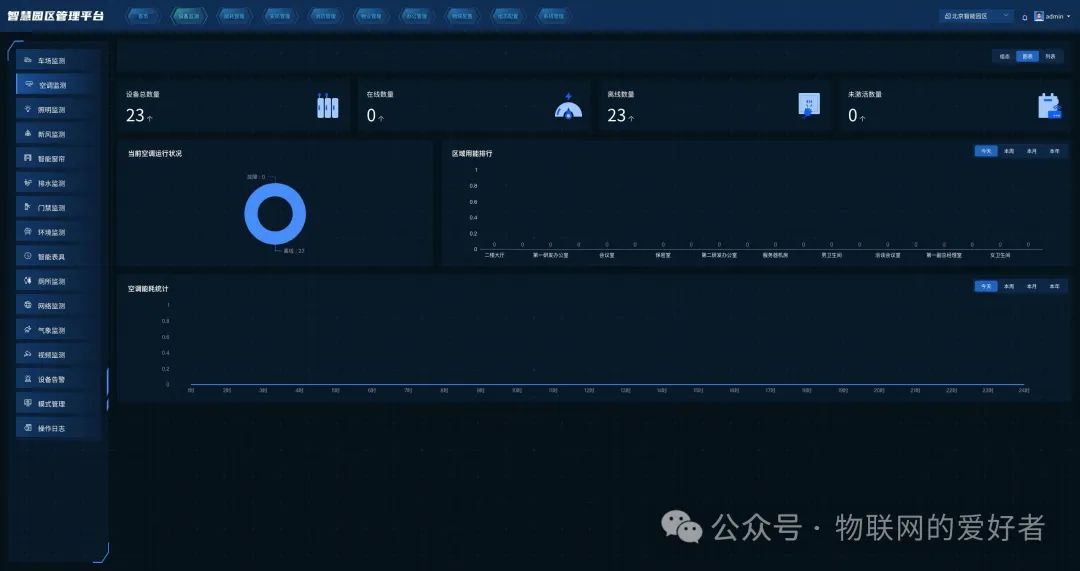
Task: Open the first top navigation tab 首页
Action: click(x=143, y=17)
